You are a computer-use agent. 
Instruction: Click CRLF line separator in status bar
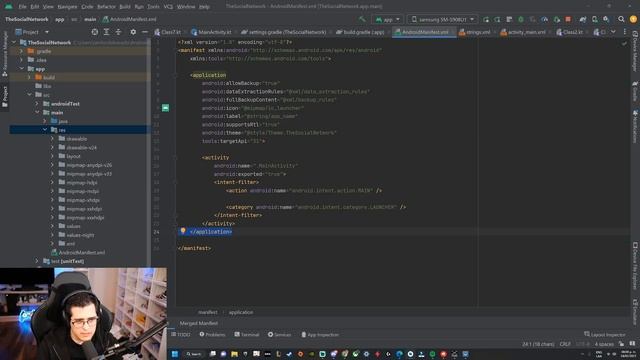pos(565,344)
